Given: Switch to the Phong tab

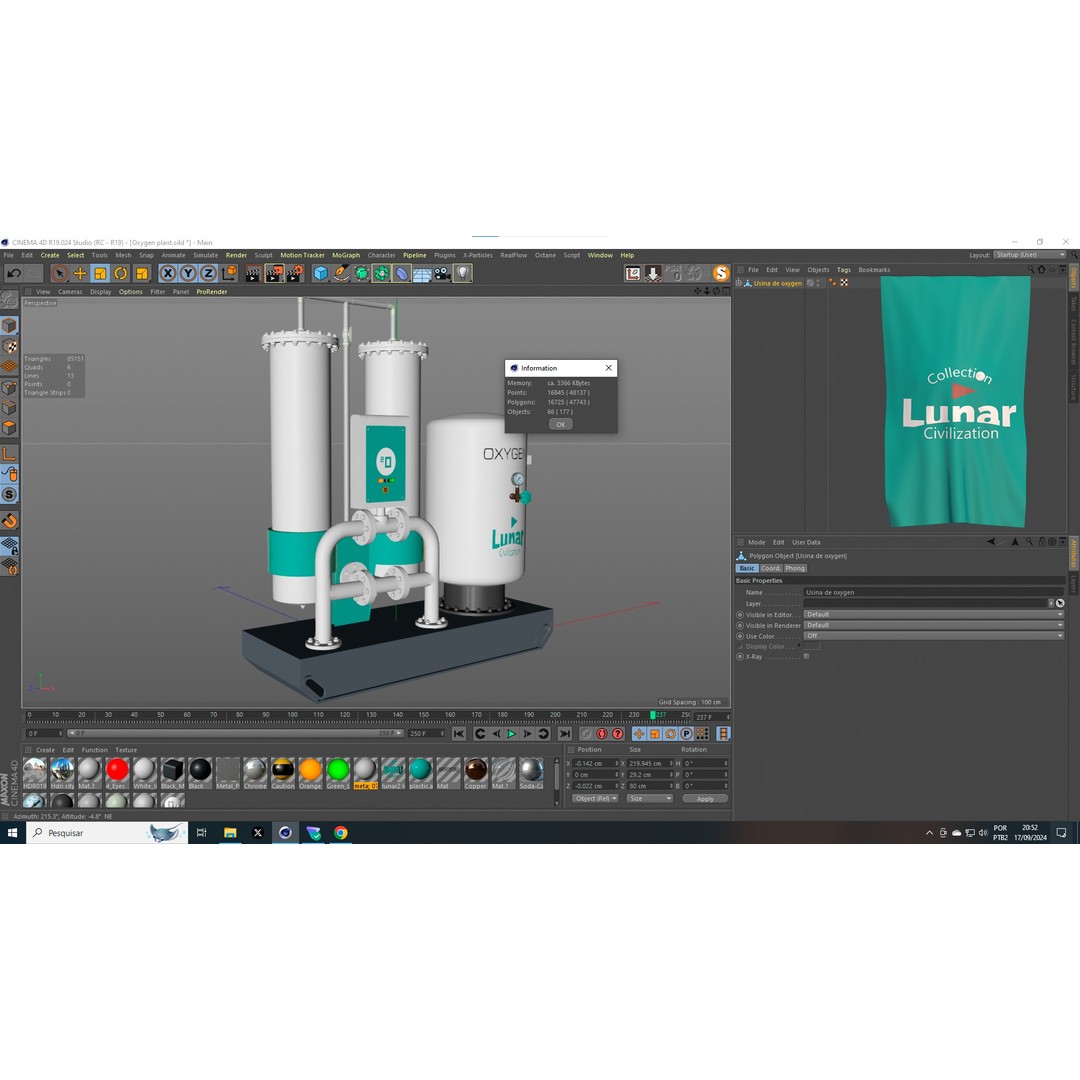Looking at the screenshot, I should click(795, 568).
